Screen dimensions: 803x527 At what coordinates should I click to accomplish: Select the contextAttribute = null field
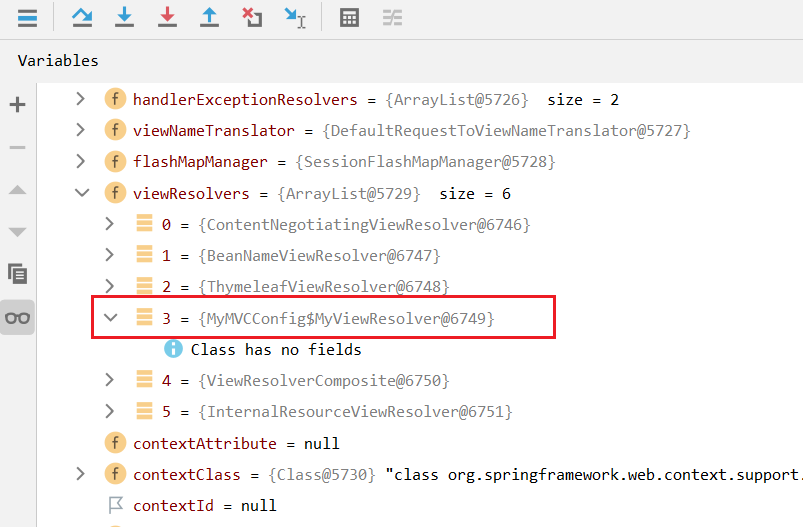[236, 443]
